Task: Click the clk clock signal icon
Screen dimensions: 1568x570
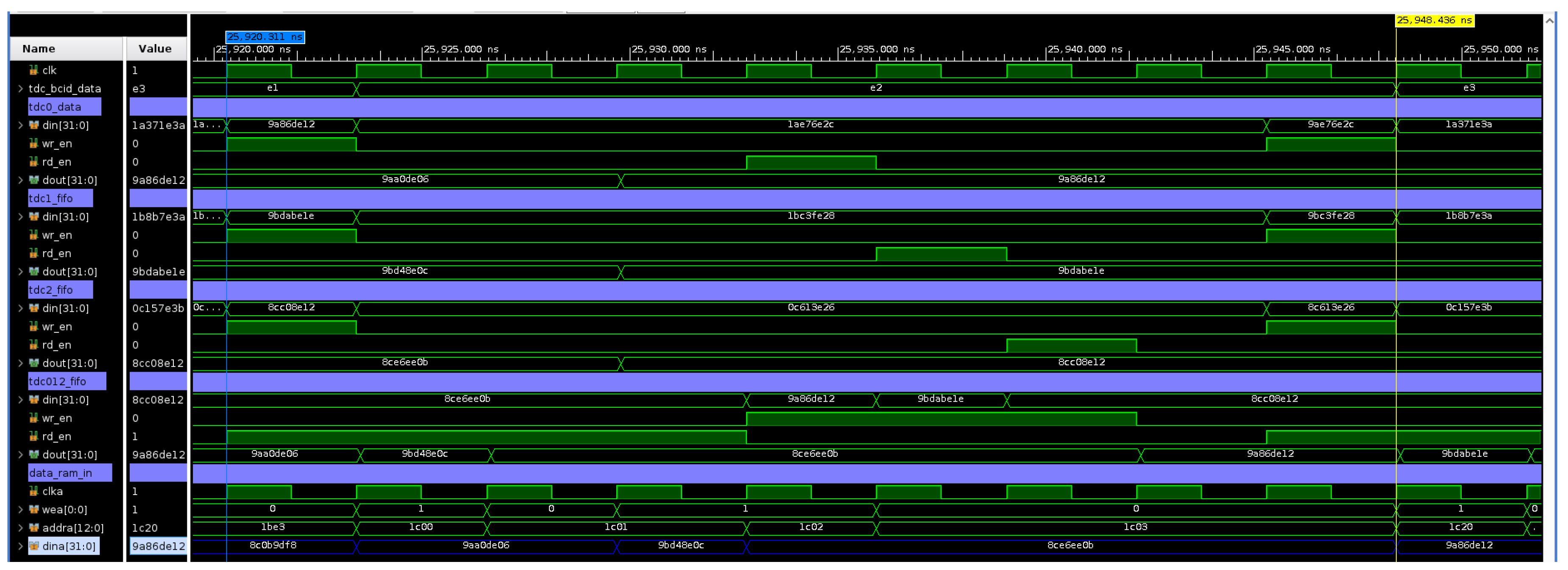Action: click(x=35, y=70)
